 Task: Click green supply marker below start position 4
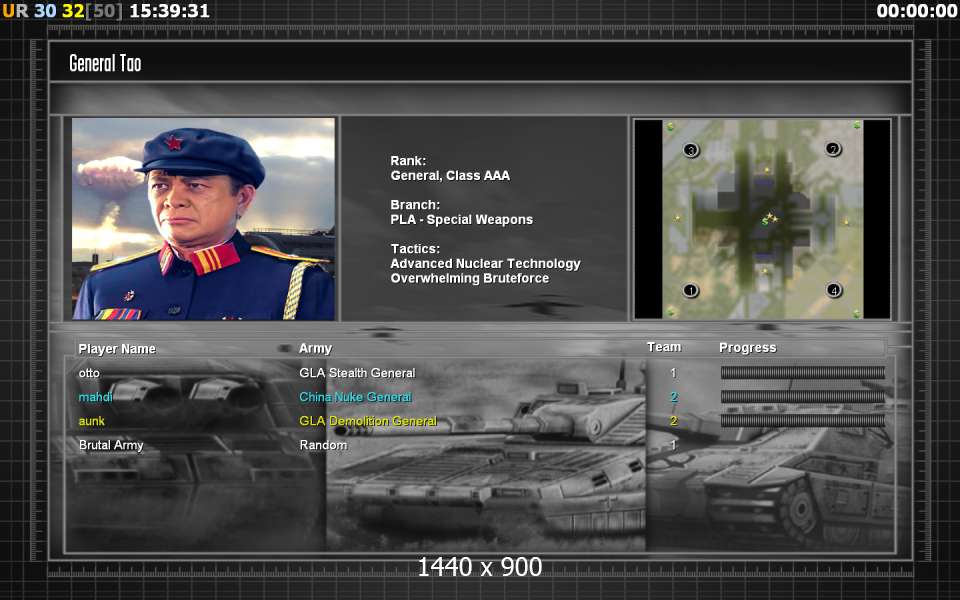pos(857,313)
